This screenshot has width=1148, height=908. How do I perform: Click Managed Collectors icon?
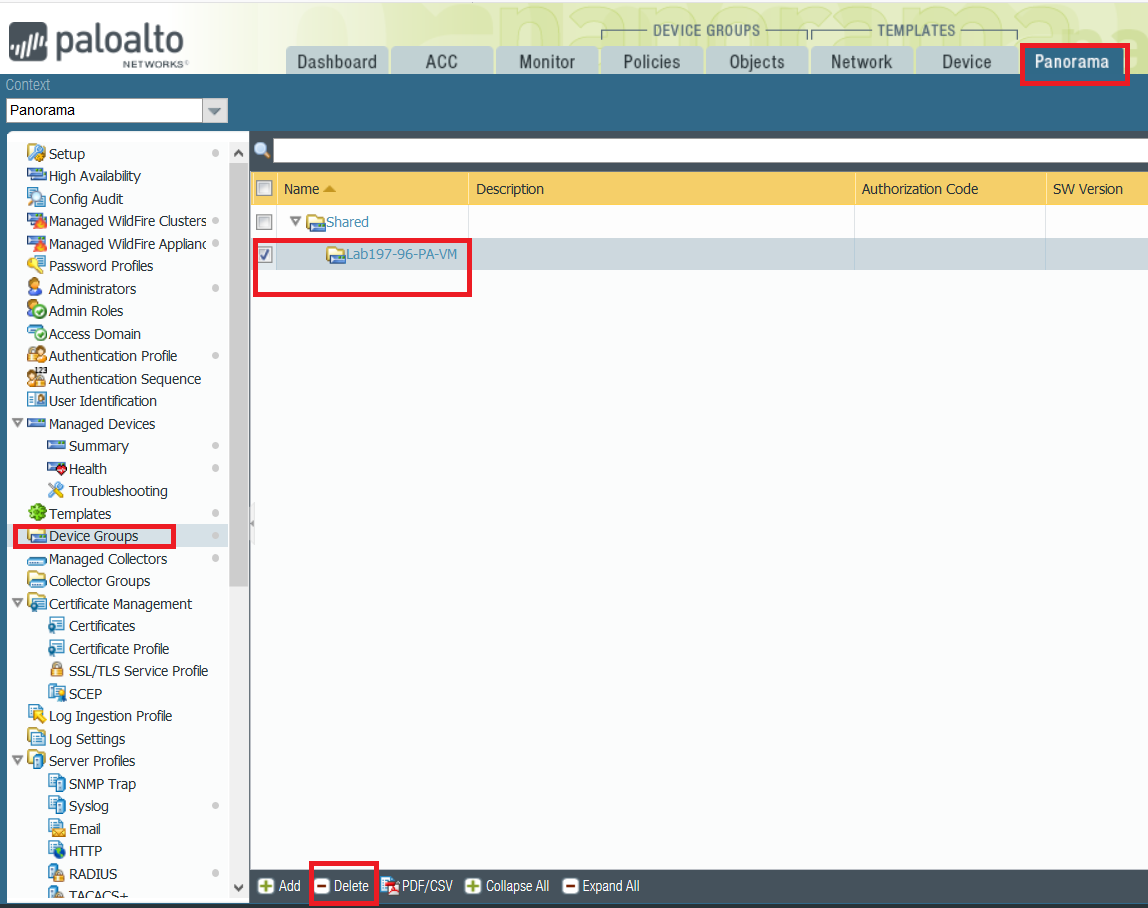36,559
